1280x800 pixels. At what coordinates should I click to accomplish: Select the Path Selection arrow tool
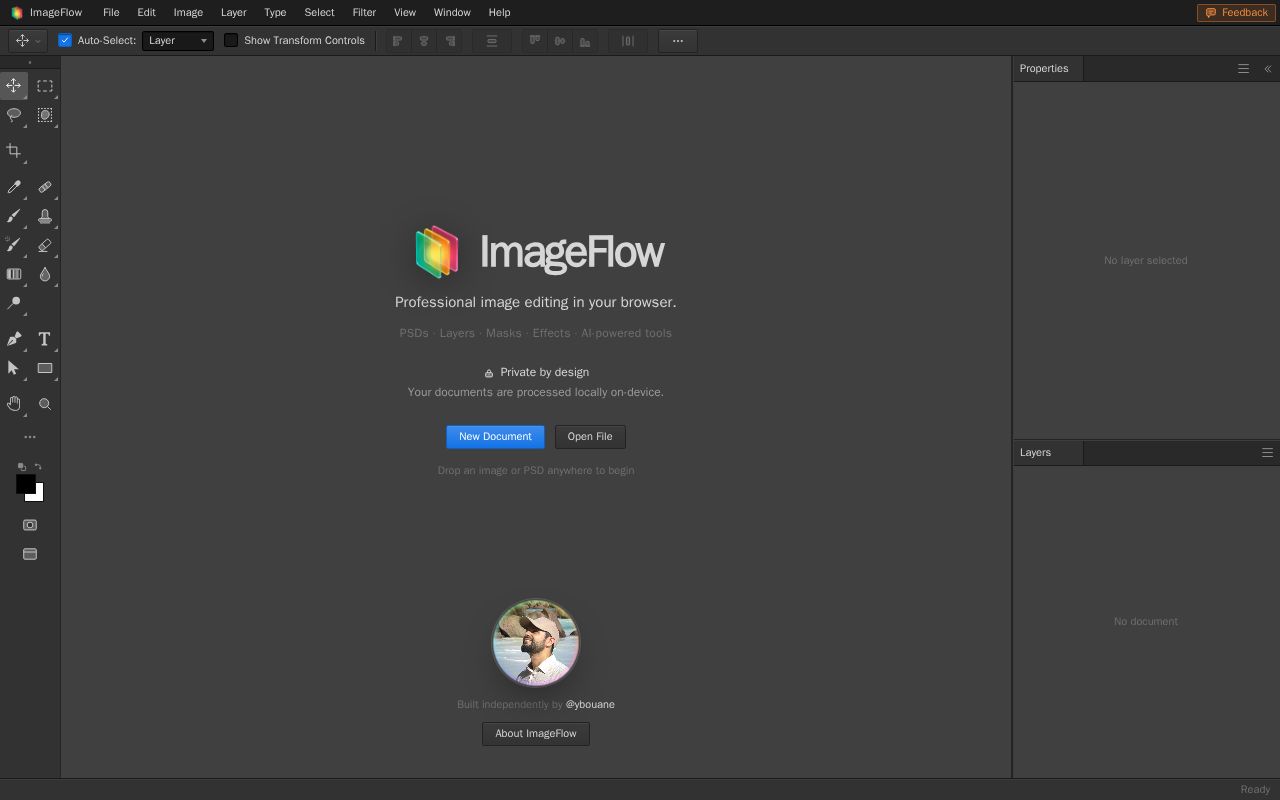tap(14, 368)
